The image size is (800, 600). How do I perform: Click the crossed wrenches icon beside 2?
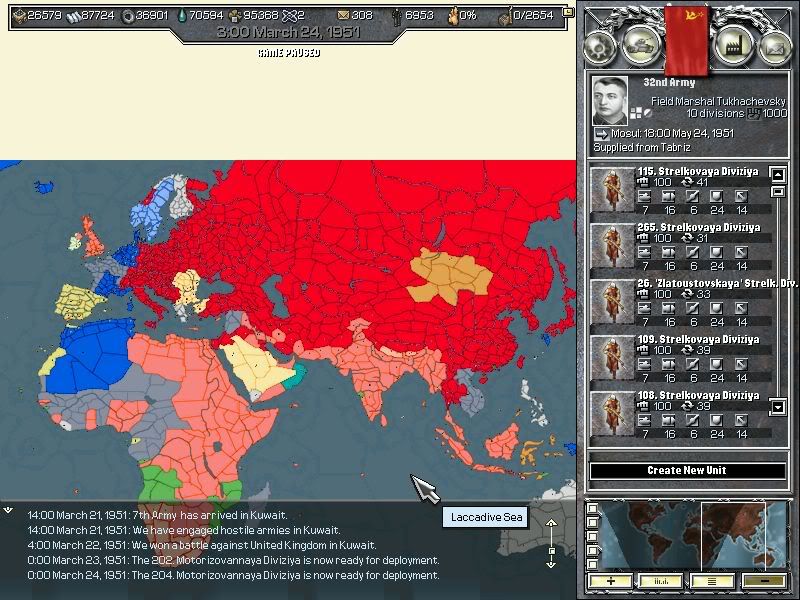click(289, 16)
